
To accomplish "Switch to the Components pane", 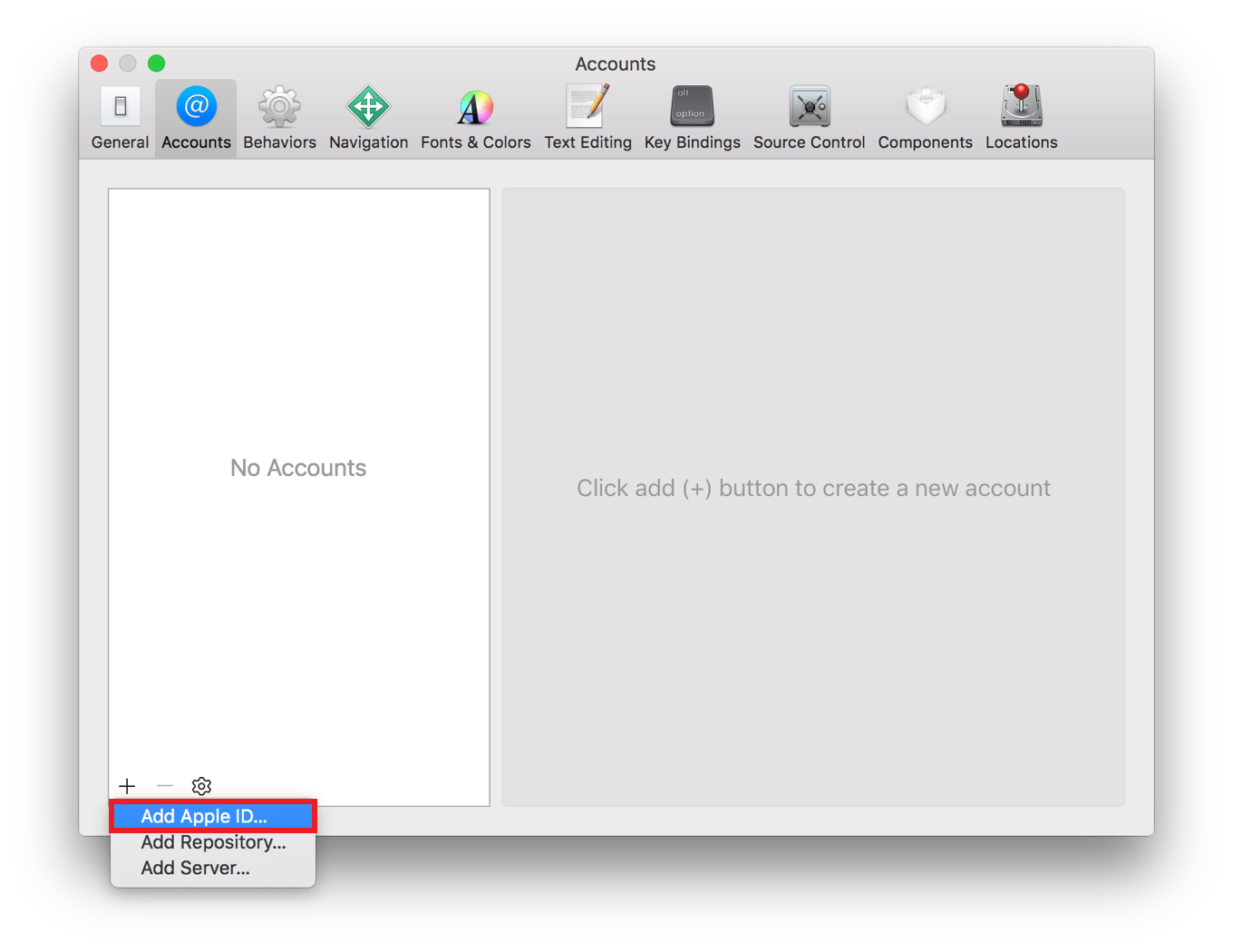I will [x=924, y=116].
